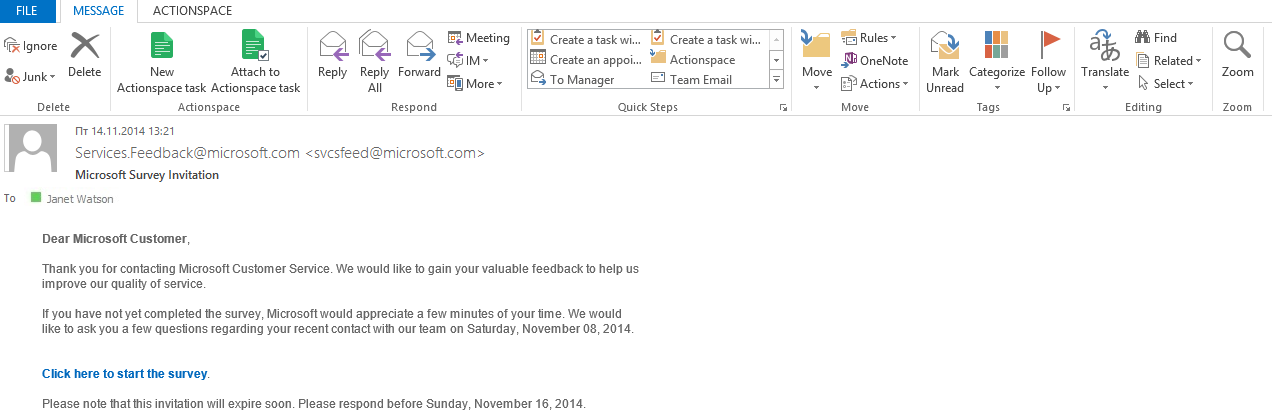
Task: Click the Reply All button
Action: pyautogui.click(x=375, y=62)
